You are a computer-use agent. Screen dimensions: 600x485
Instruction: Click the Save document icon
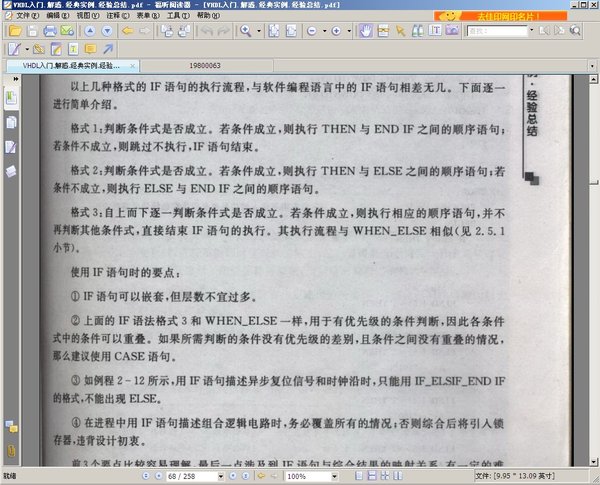(33, 31)
